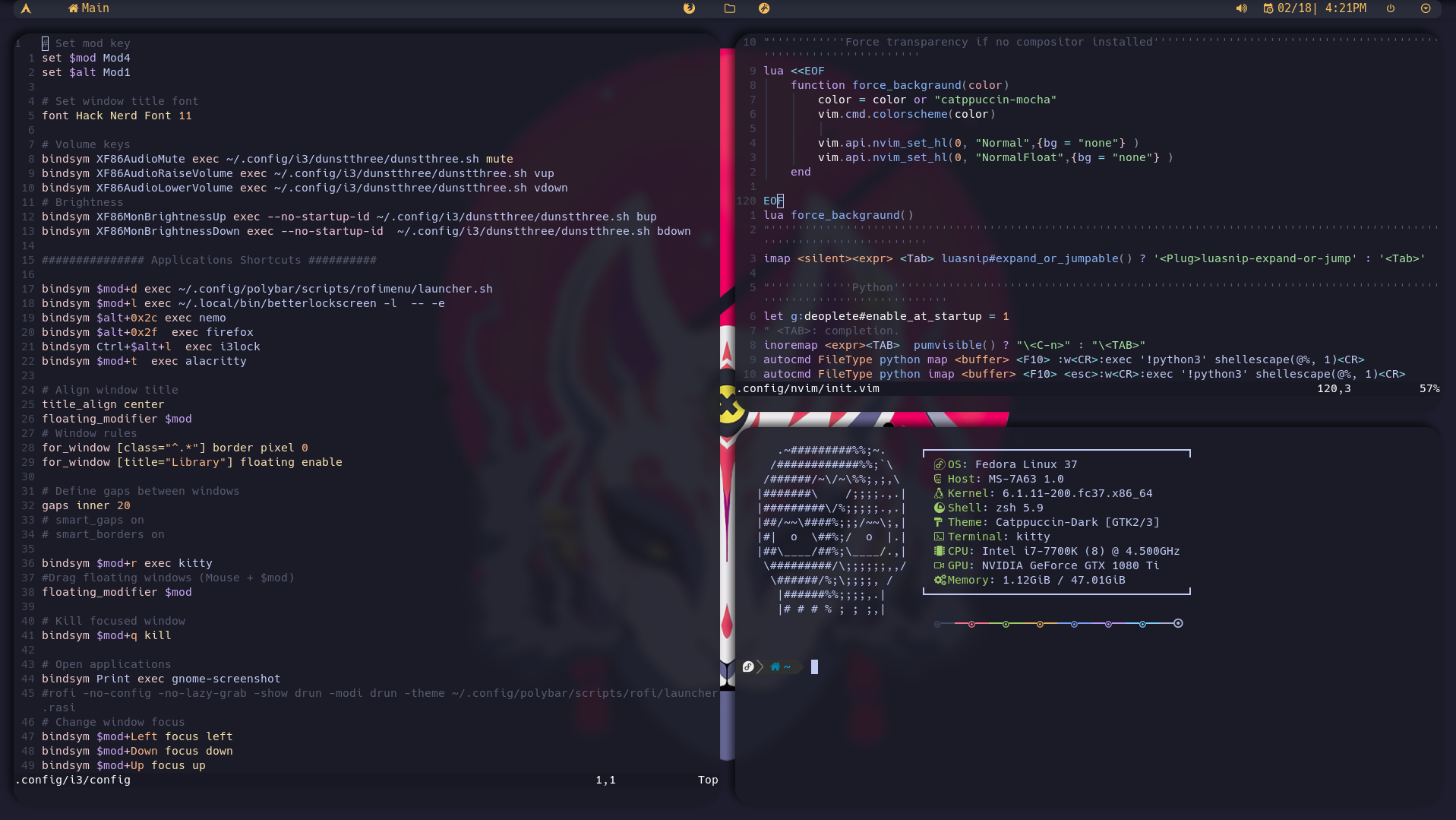Click 'font Hack Nerd Font 11' line
Screen dimensions: 1456x820
(x=117, y=116)
